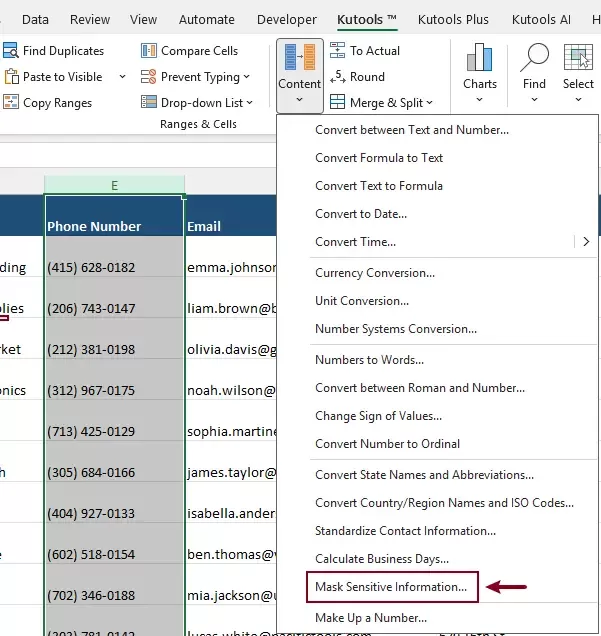Click the Find magnifier icon

(534, 57)
